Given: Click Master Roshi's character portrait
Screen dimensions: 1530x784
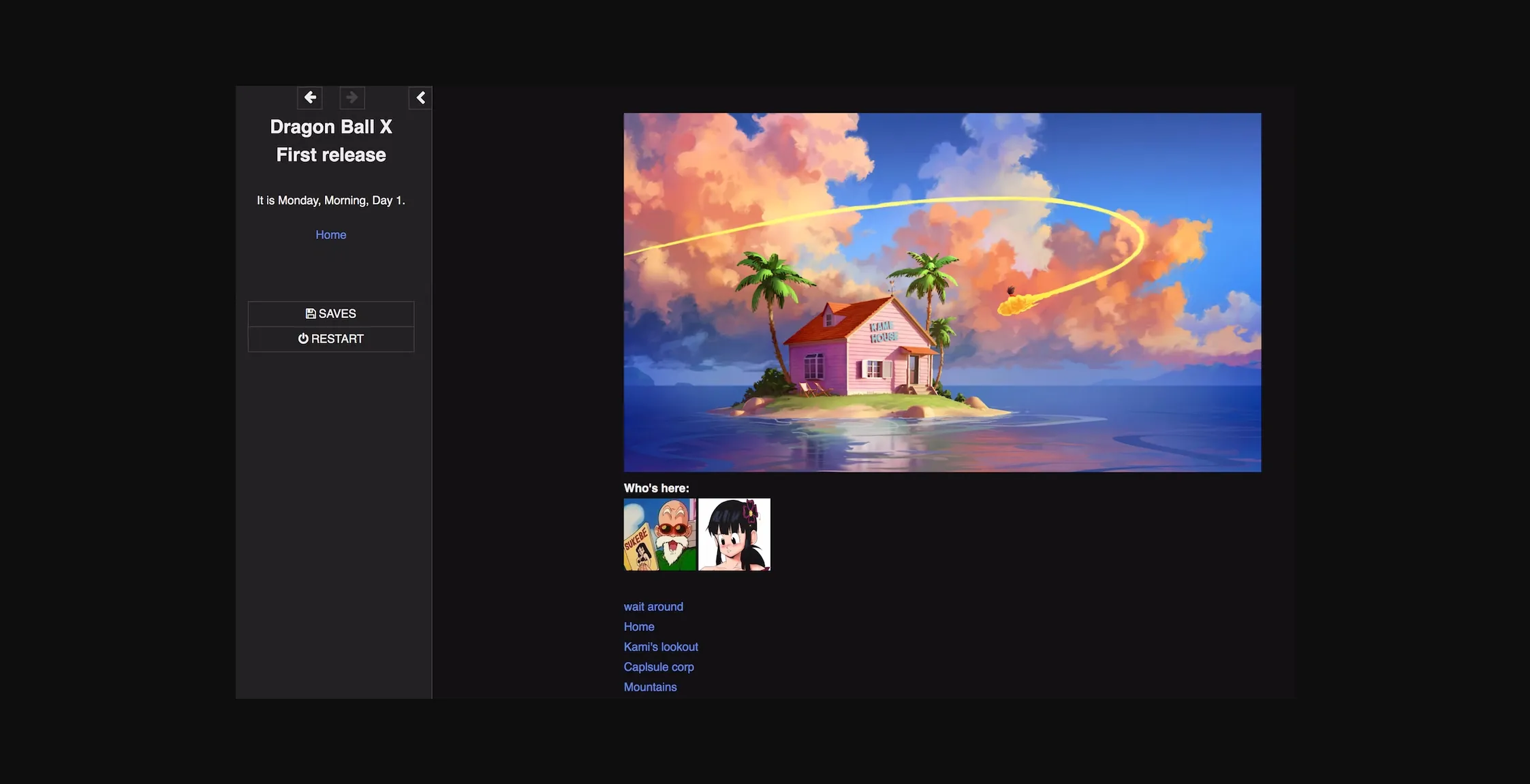Looking at the screenshot, I should tap(659, 533).
